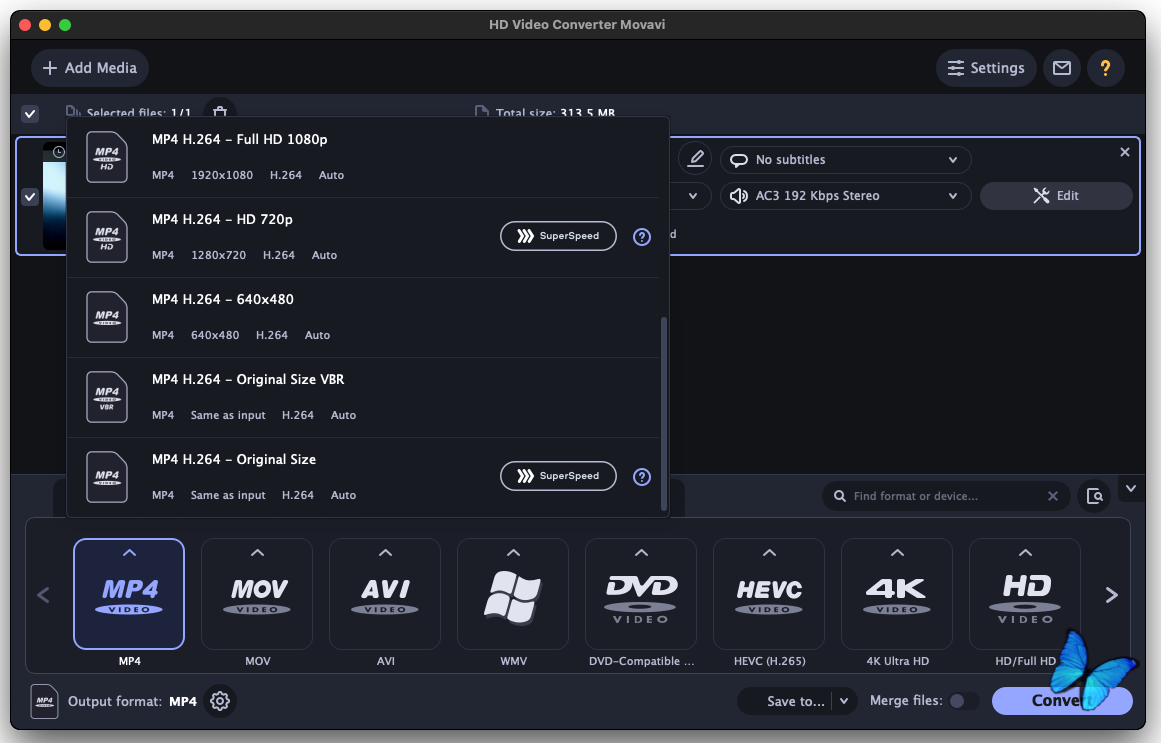Click the Add Media button

coord(90,68)
